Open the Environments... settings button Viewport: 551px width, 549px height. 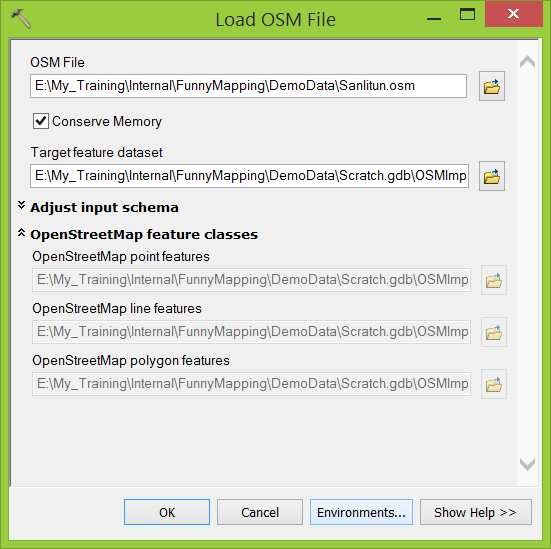(x=361, y=512)
